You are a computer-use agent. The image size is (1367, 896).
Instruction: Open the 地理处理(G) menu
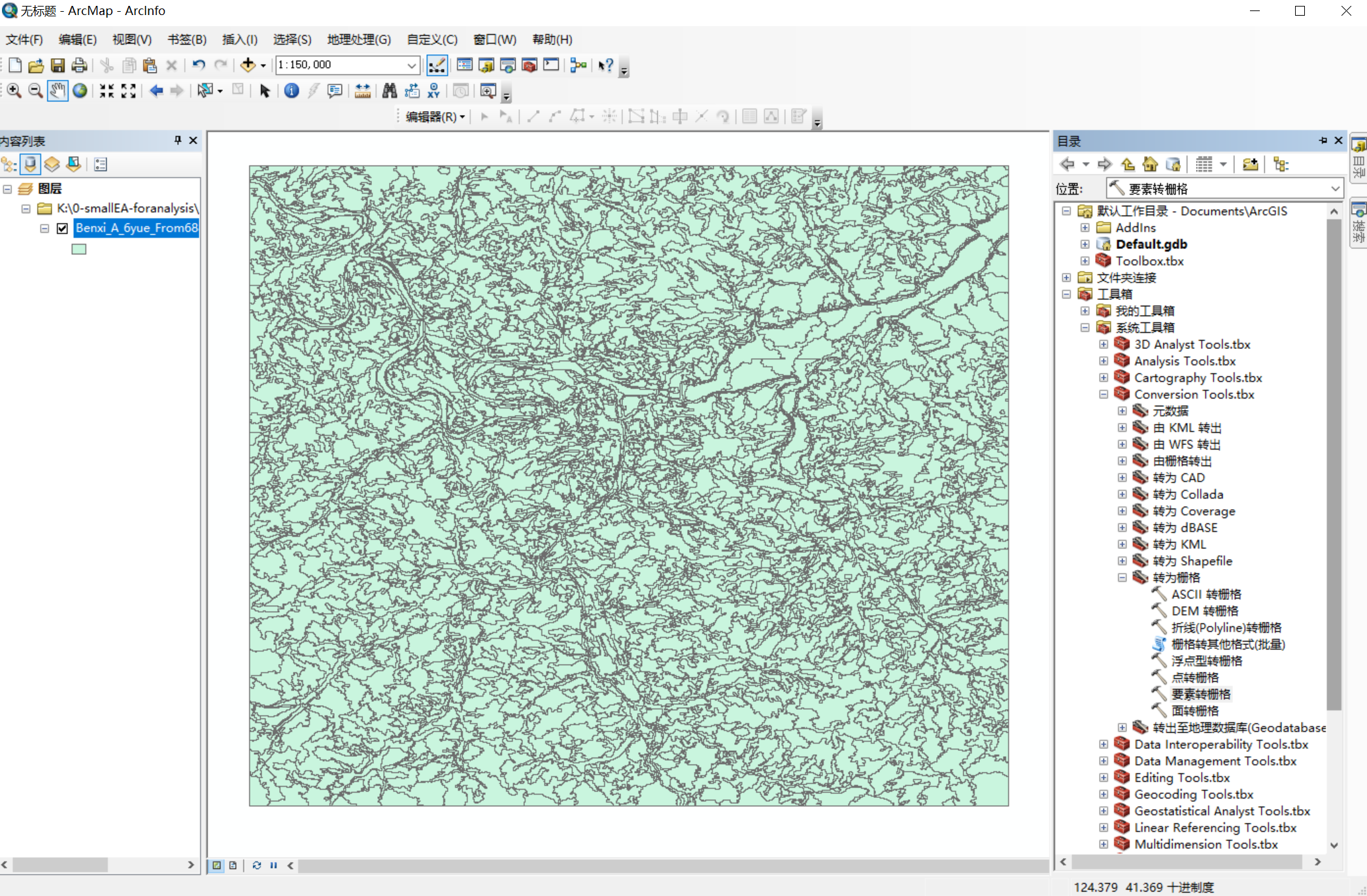pos(359,39)
